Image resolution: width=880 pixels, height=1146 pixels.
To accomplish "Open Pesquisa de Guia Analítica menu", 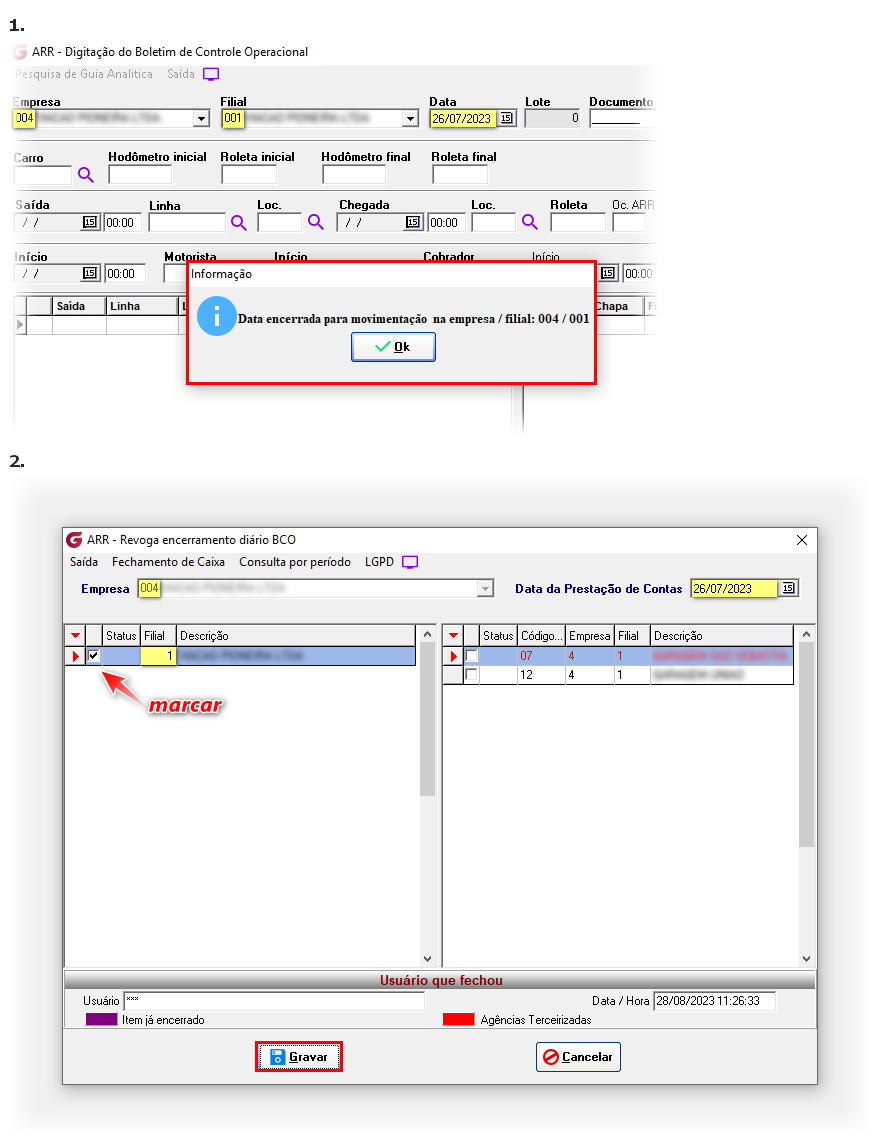I will 84,74.
